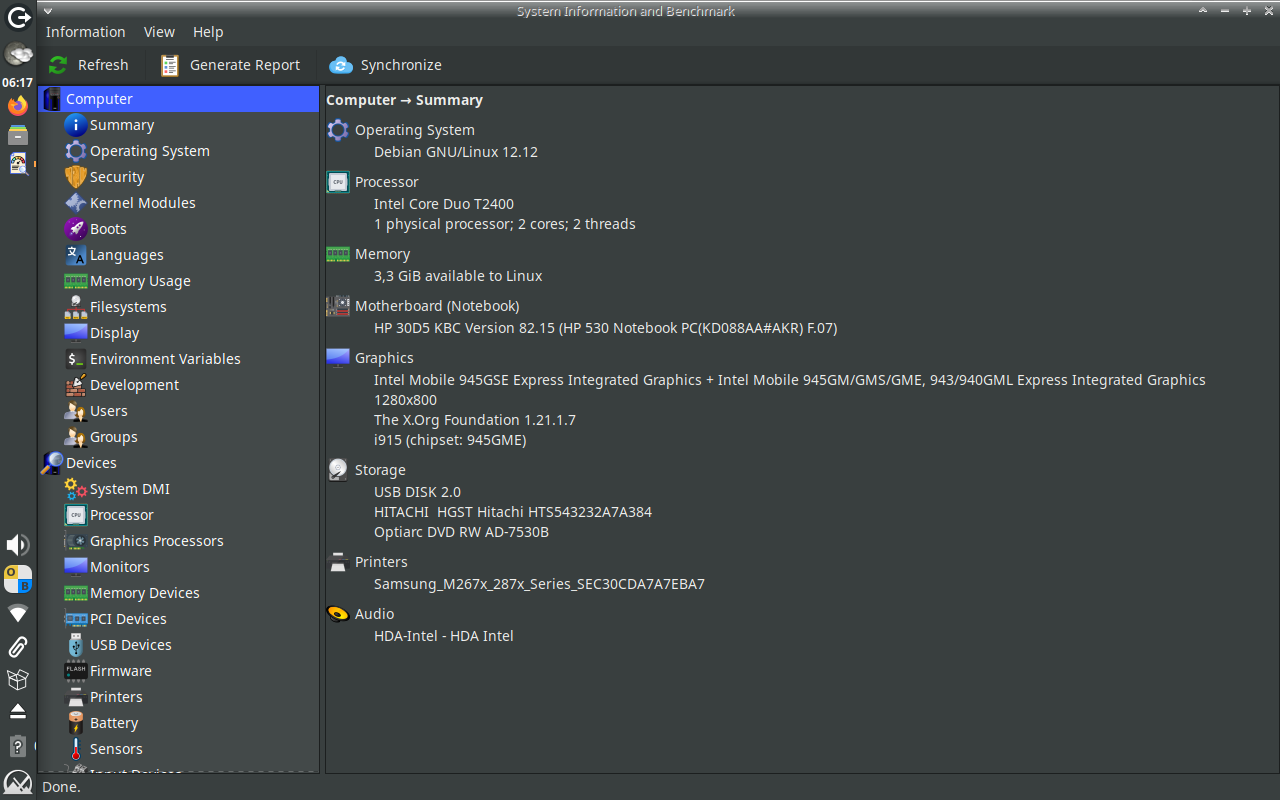
Task: Click the eject removable media tray icon
Action: [18, 711]
